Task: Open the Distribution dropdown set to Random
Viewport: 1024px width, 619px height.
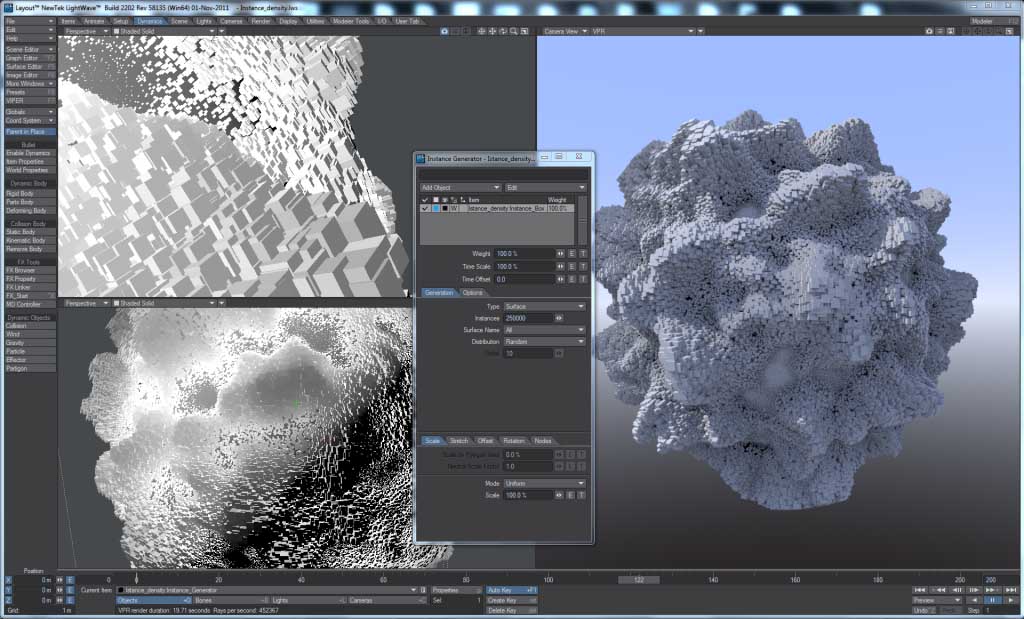Action: coord(544,341)
